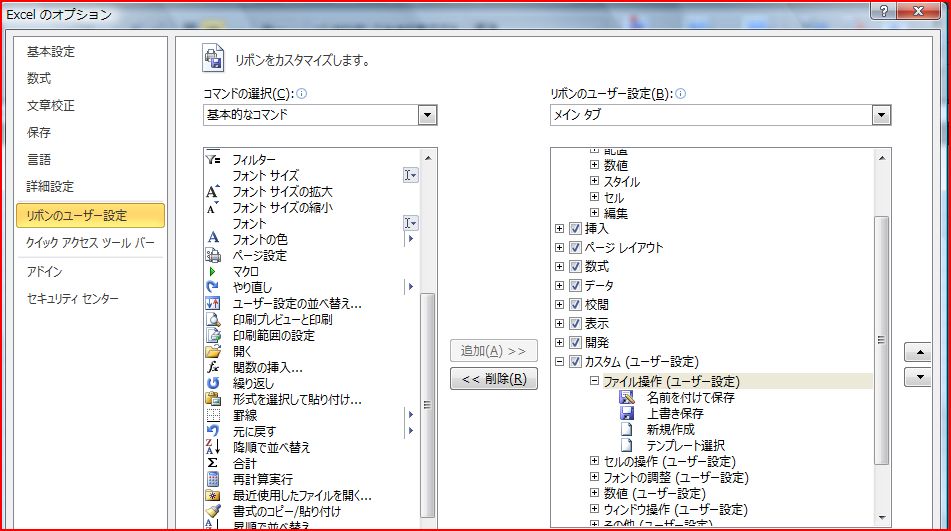Open the コマンドの選択 dropdown (基本的なコマンド)
Image resolution: width=951 pixels, height=531 pixels.
427,115
